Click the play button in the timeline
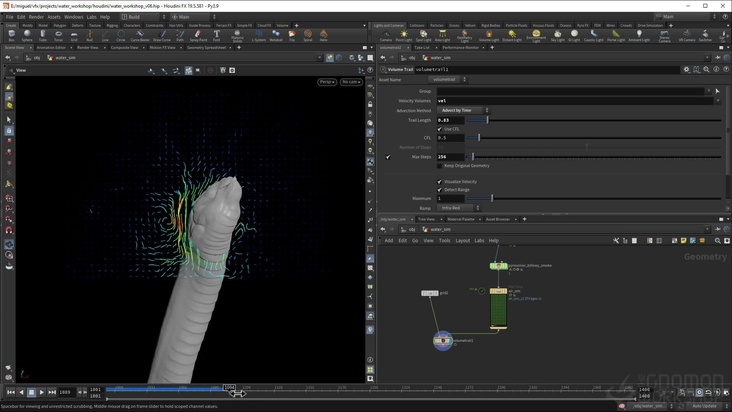Viewport: 732px width, 412px height. tap(42, 392)
